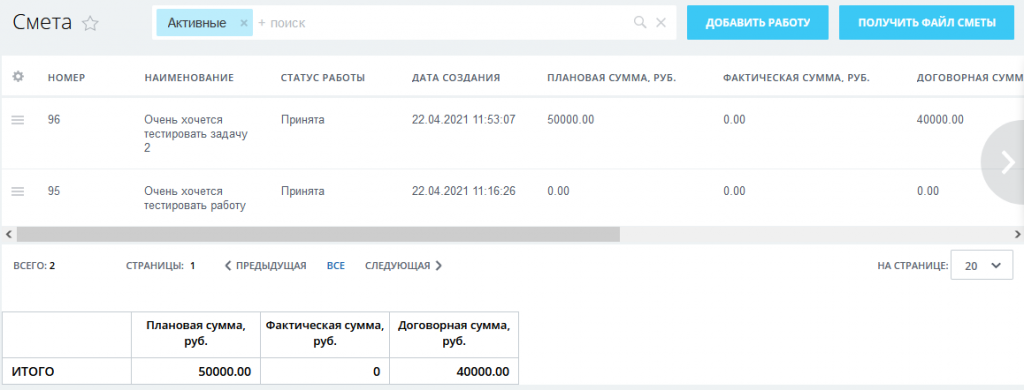Sort by Дата создания column header
Image resolution: width=1024 pixels, height=390 pixels.
click(456, 78)
